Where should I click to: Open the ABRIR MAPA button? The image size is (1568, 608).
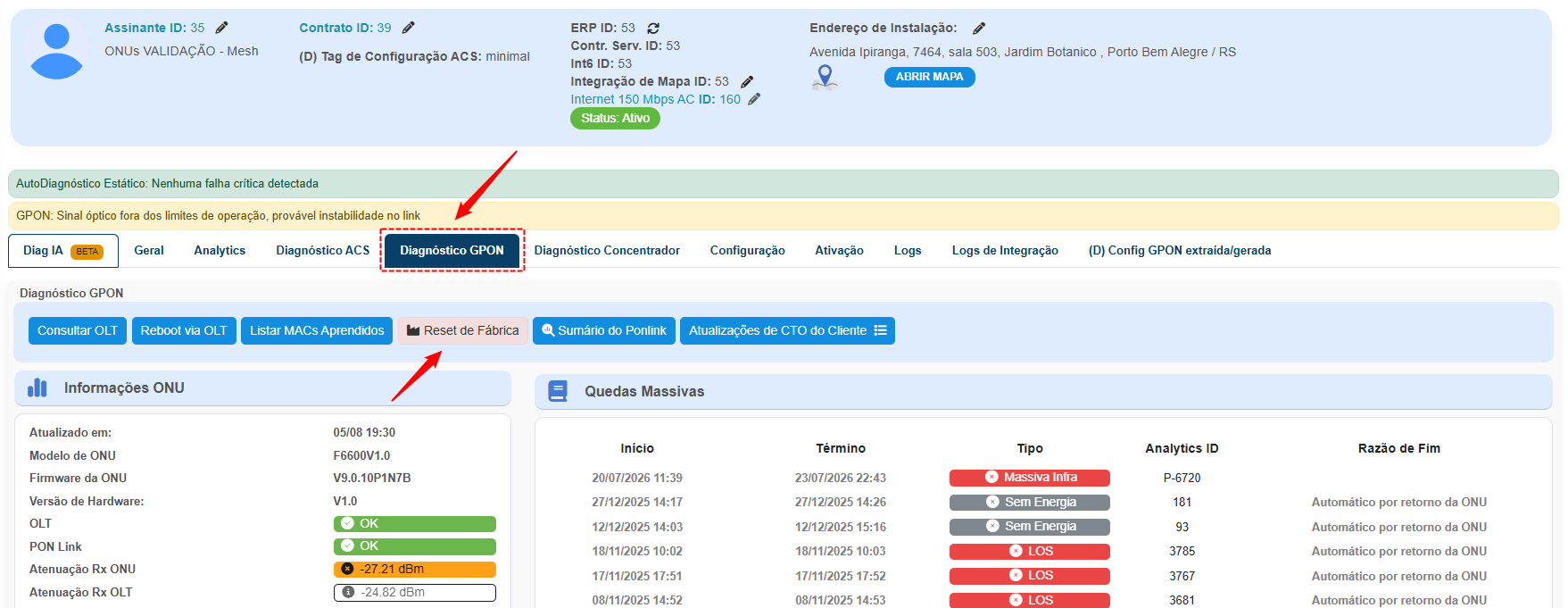coord(930,77)
